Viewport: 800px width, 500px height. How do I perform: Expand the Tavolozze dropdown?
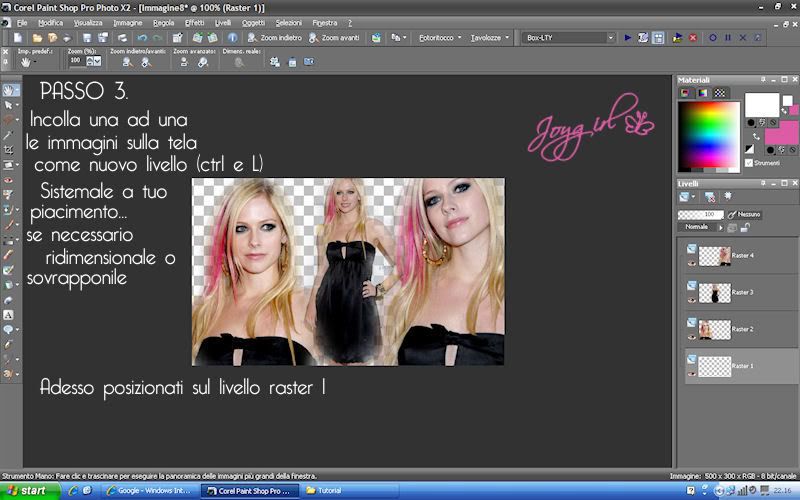click(507, 38)
